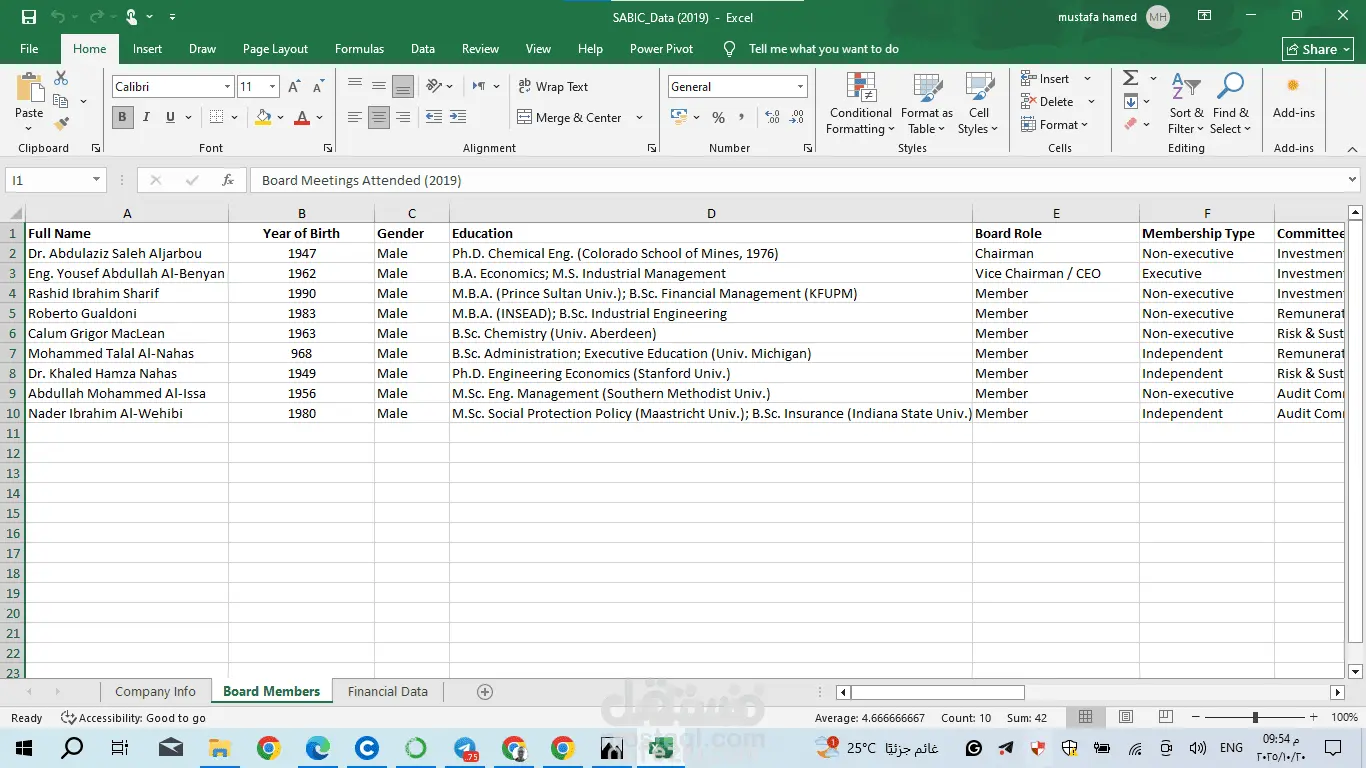
Task: Open Cell Styles dropdown
Action: pos(979,103)
